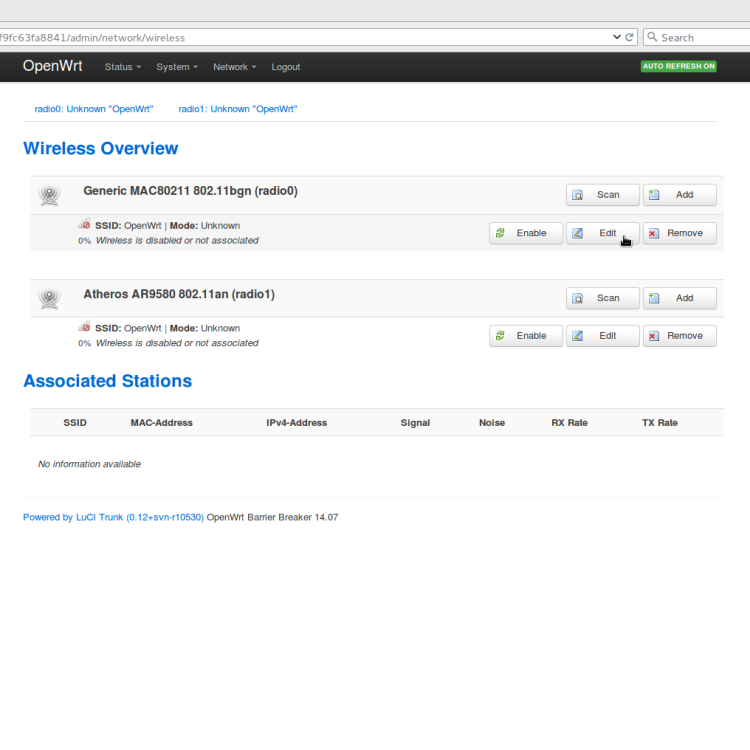
Task: Click the No information available text
Action: tap(89, 464)
